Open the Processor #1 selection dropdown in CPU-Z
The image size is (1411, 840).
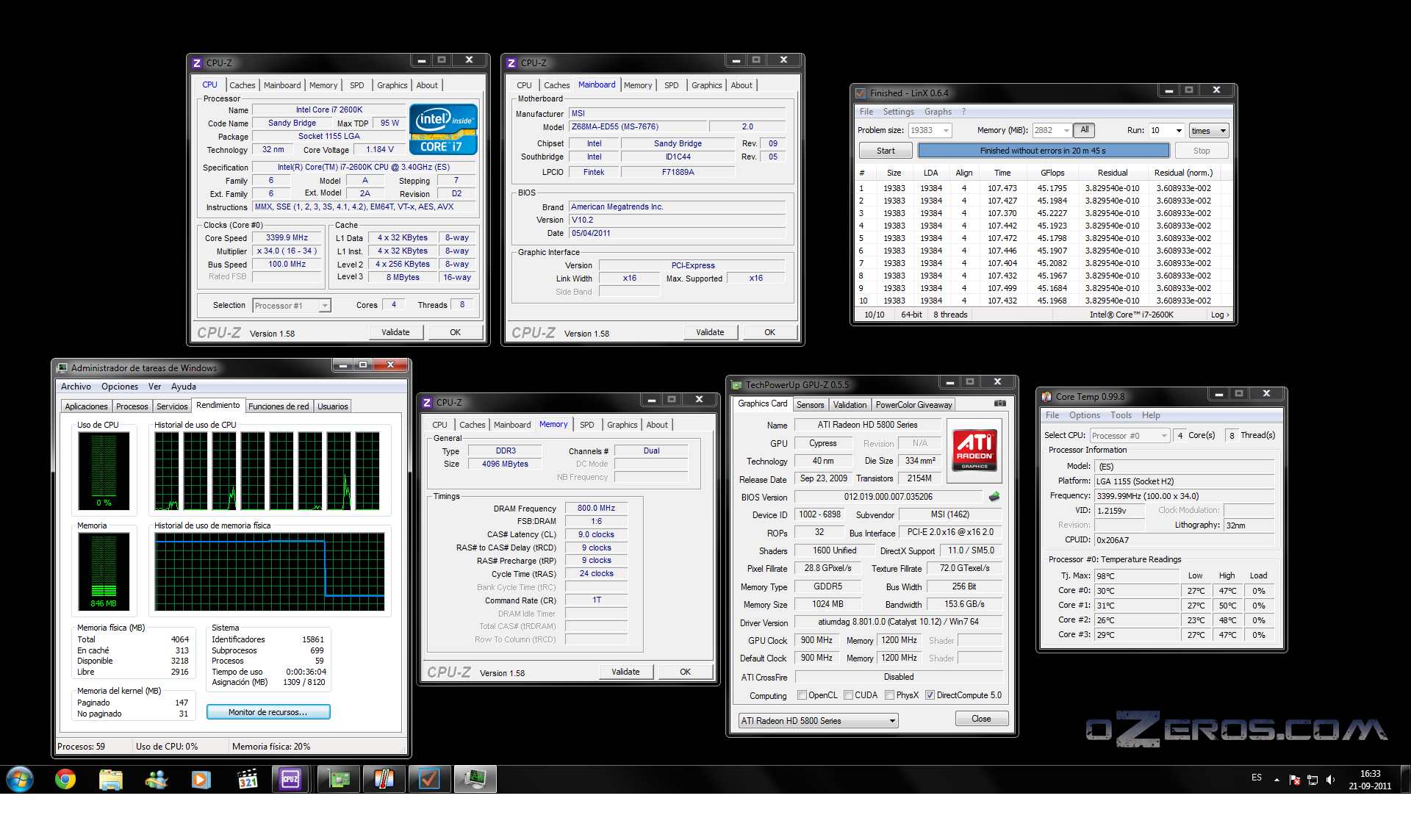coord(324,306)
